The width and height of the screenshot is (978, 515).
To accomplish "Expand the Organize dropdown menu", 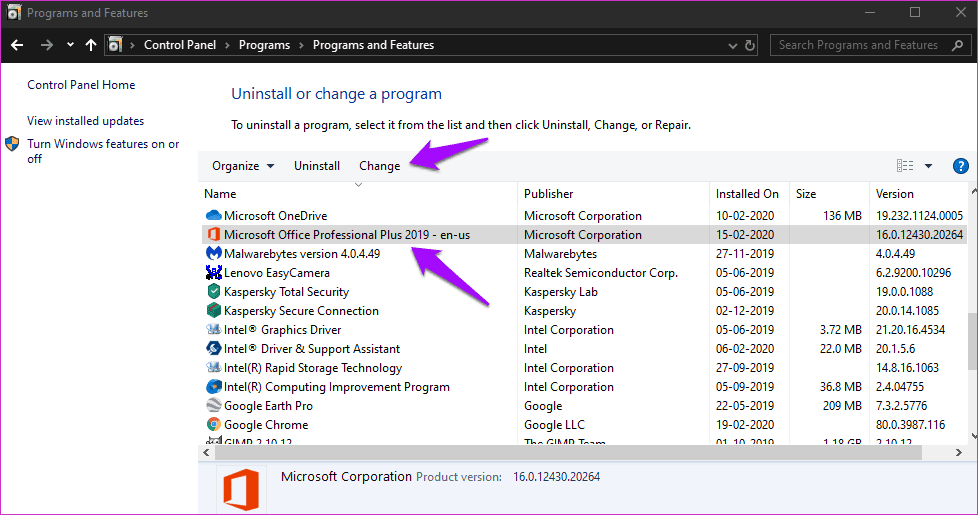I will pyautogui.click(x=243, y=166).
